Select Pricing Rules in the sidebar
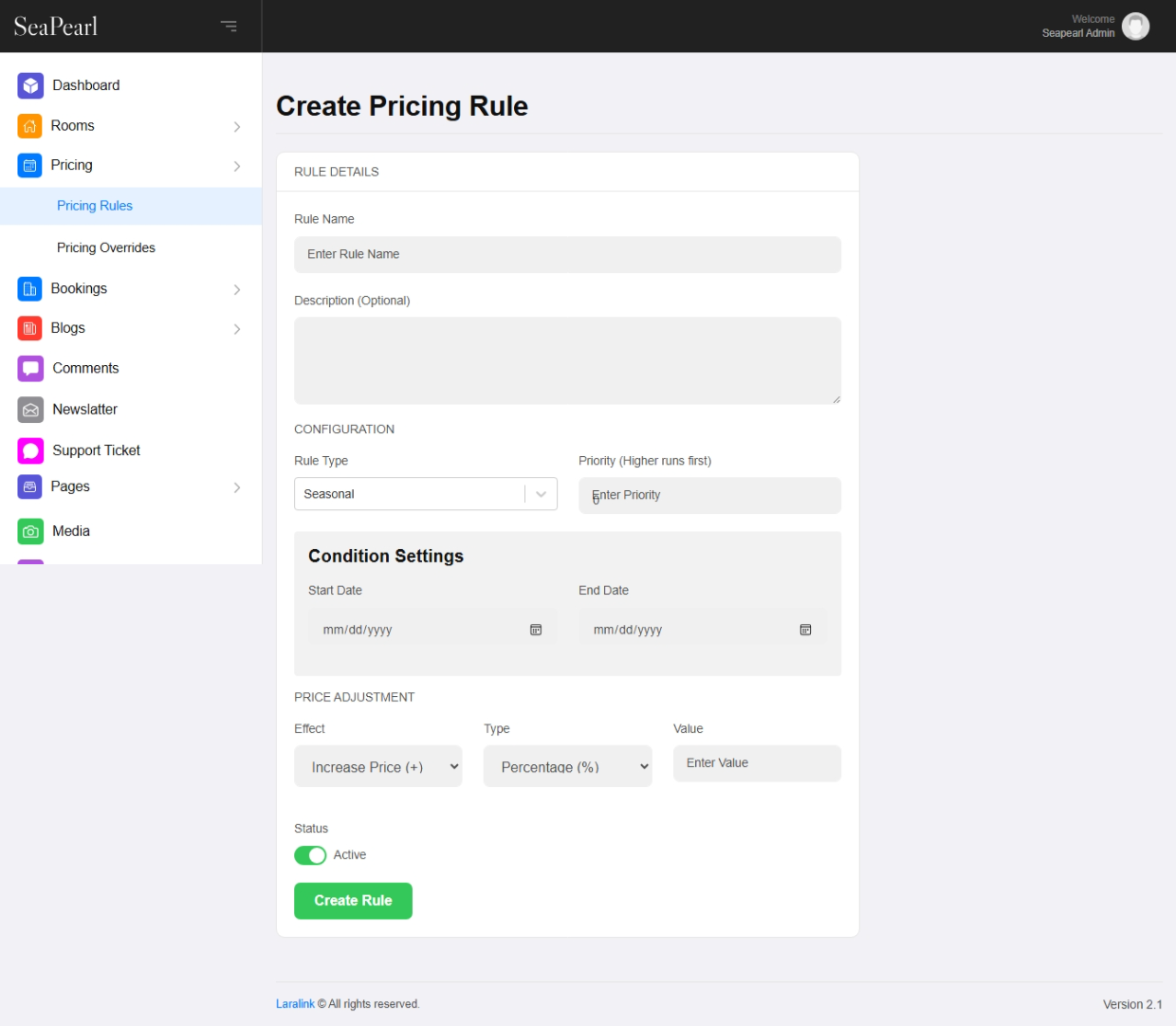This screenshot has height=1026, width=1176. (x=95, y=207)
